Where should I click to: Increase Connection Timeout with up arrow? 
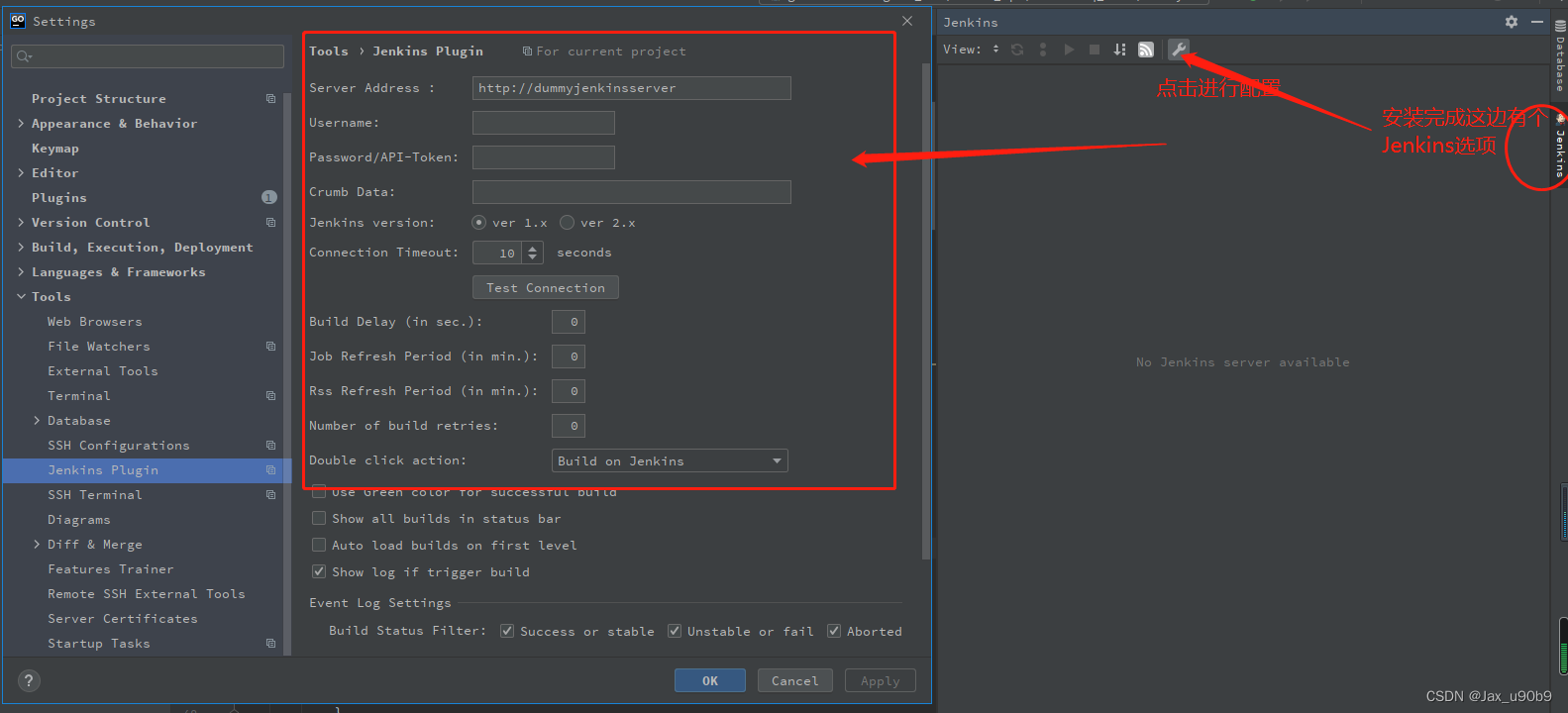pyautogui.click(x=533, y=248)
